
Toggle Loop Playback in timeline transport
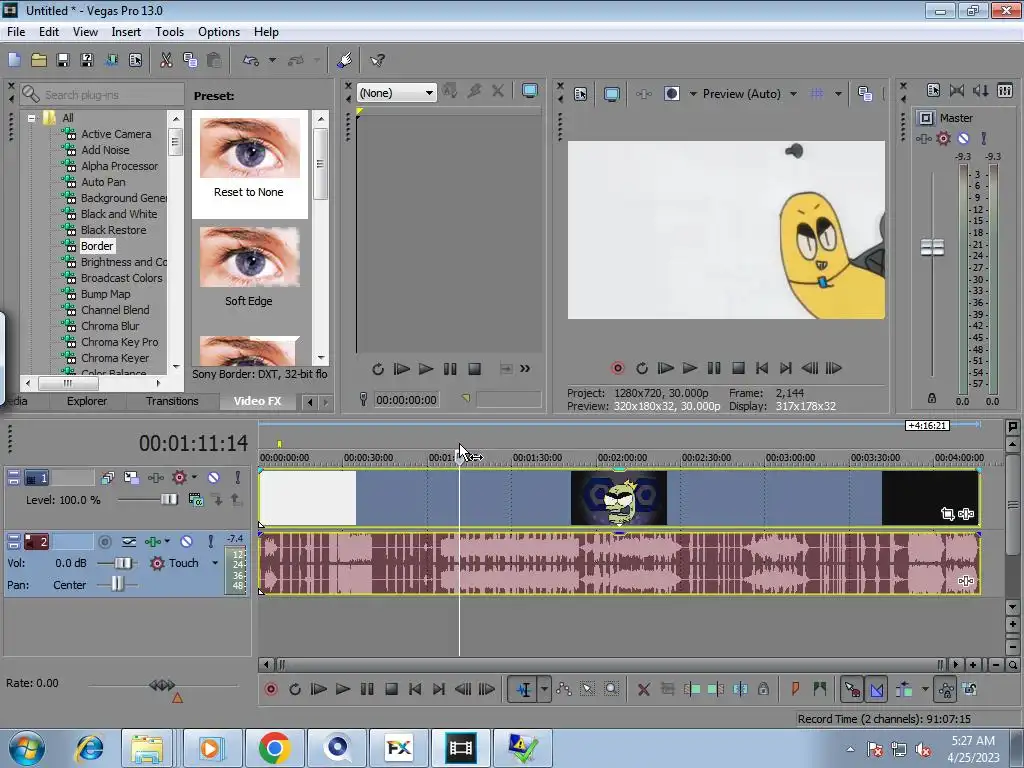[x=295, y=689]
